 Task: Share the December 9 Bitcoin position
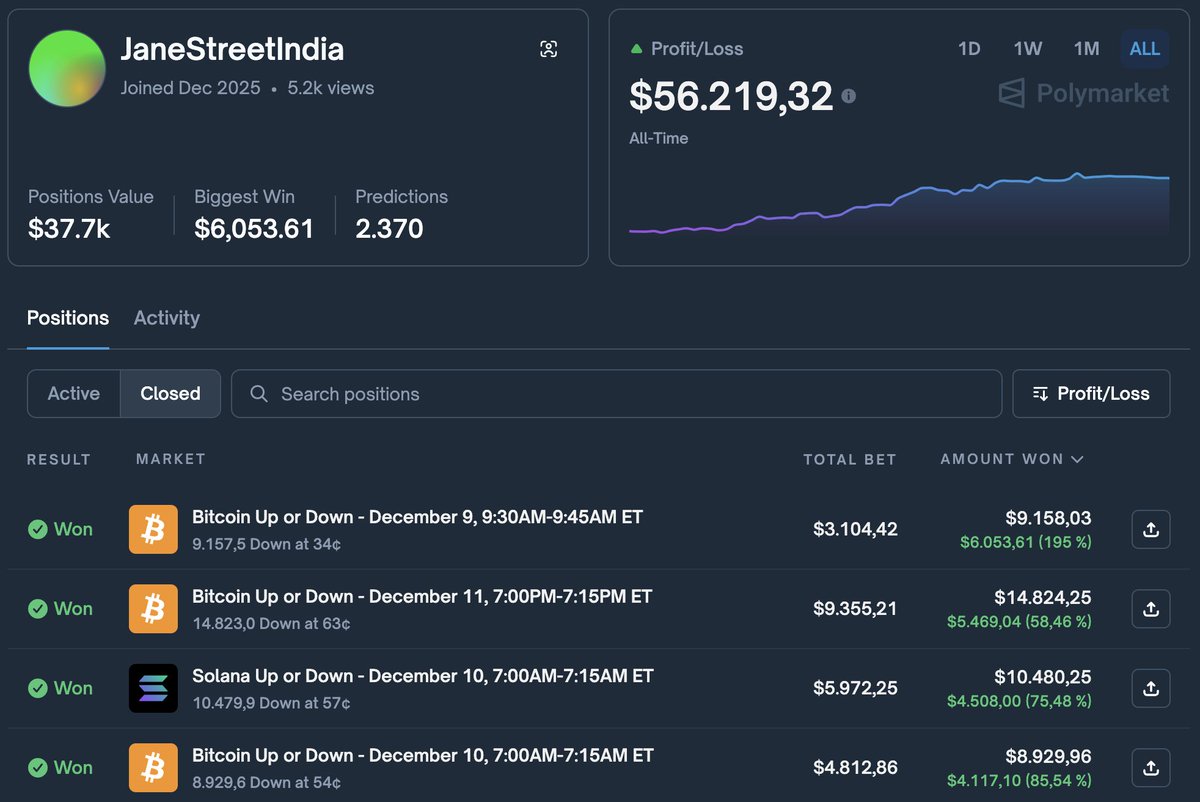coord(1150,530)
